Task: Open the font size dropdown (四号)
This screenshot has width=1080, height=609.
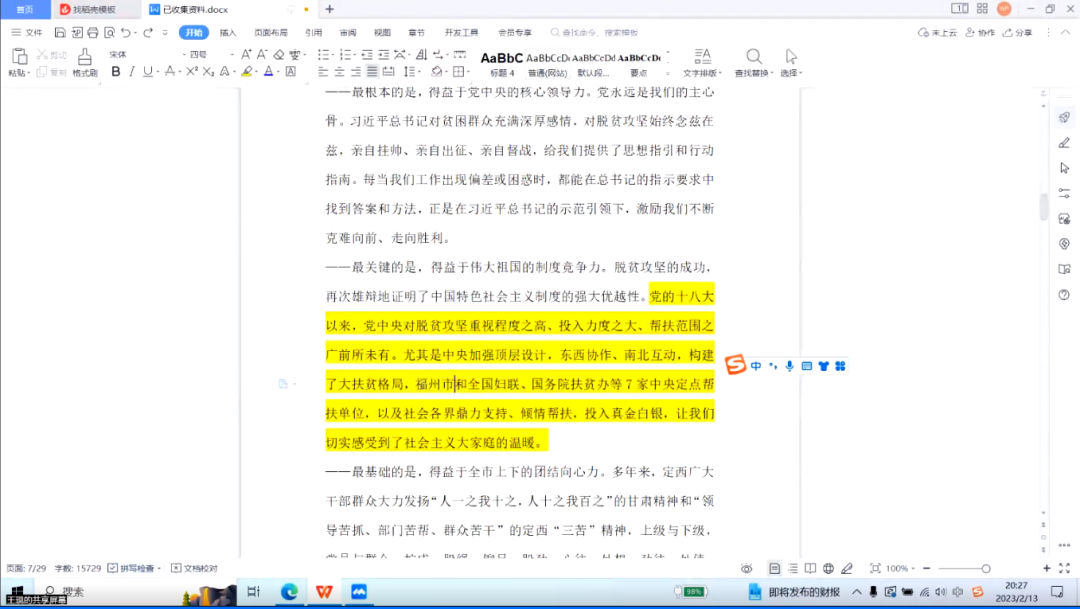Action: pos(205,54)
